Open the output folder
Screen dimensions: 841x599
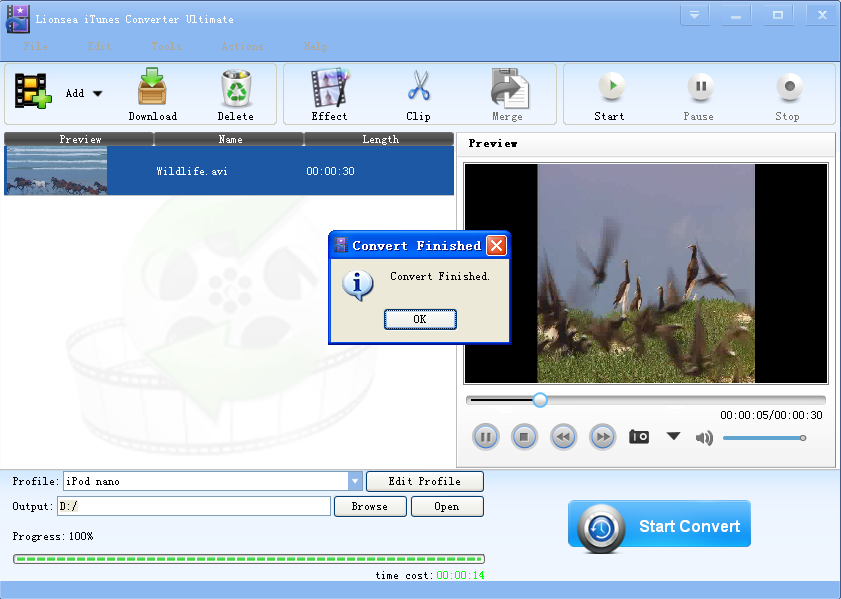point(447,506)
